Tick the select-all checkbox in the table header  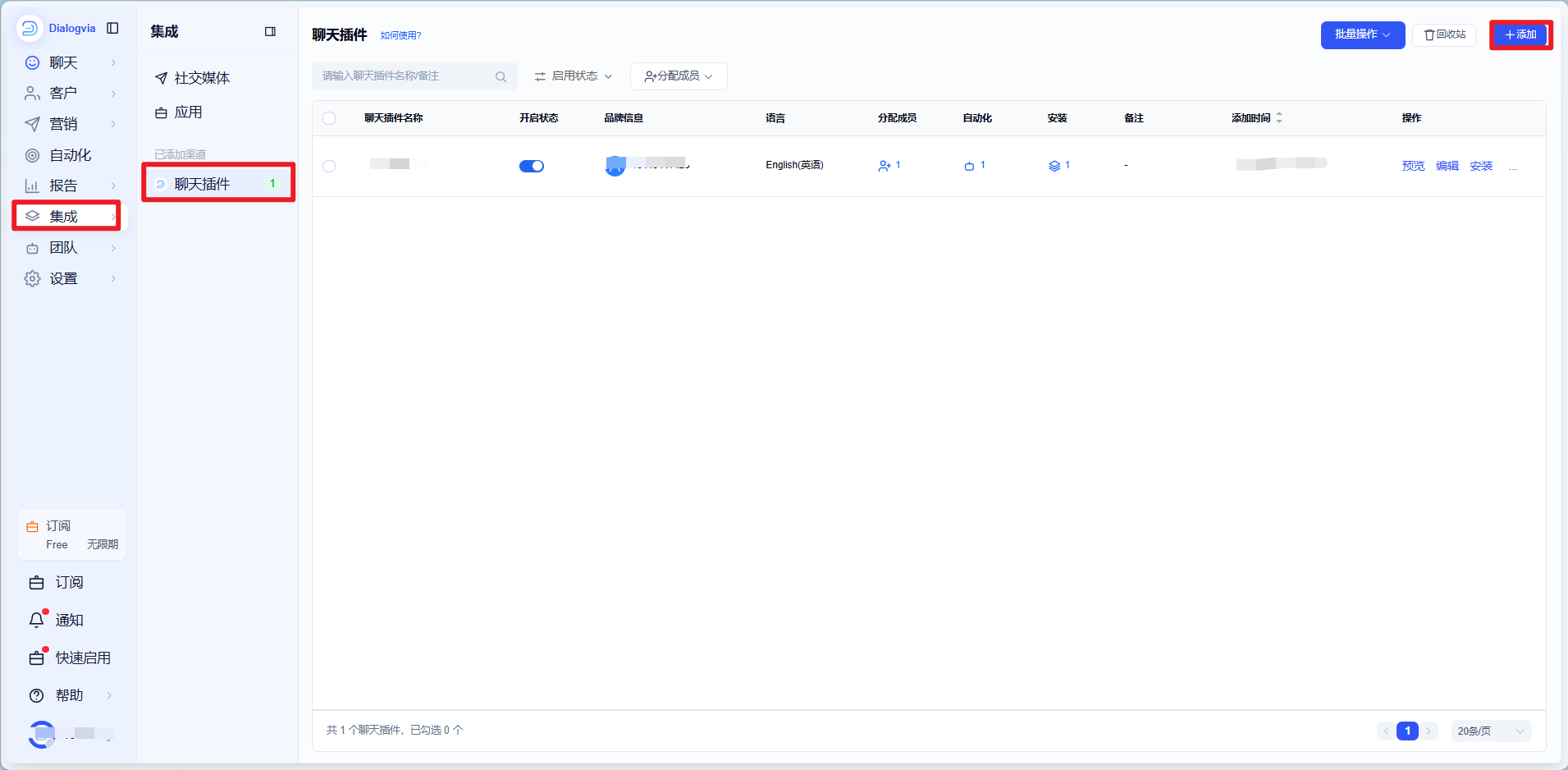(x=329, y=118)
